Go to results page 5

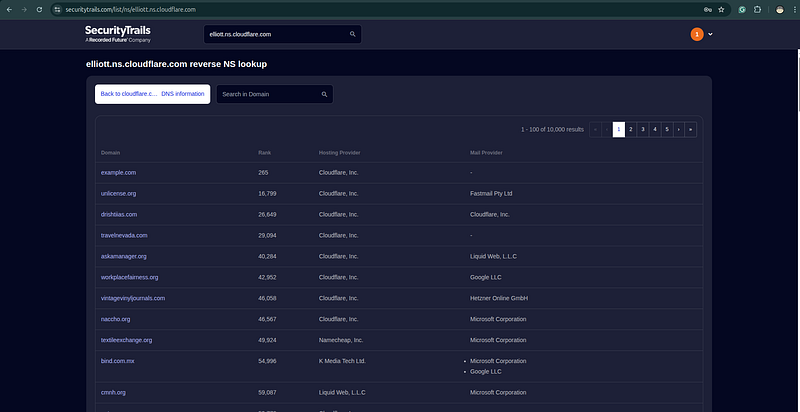coord(667,130)
